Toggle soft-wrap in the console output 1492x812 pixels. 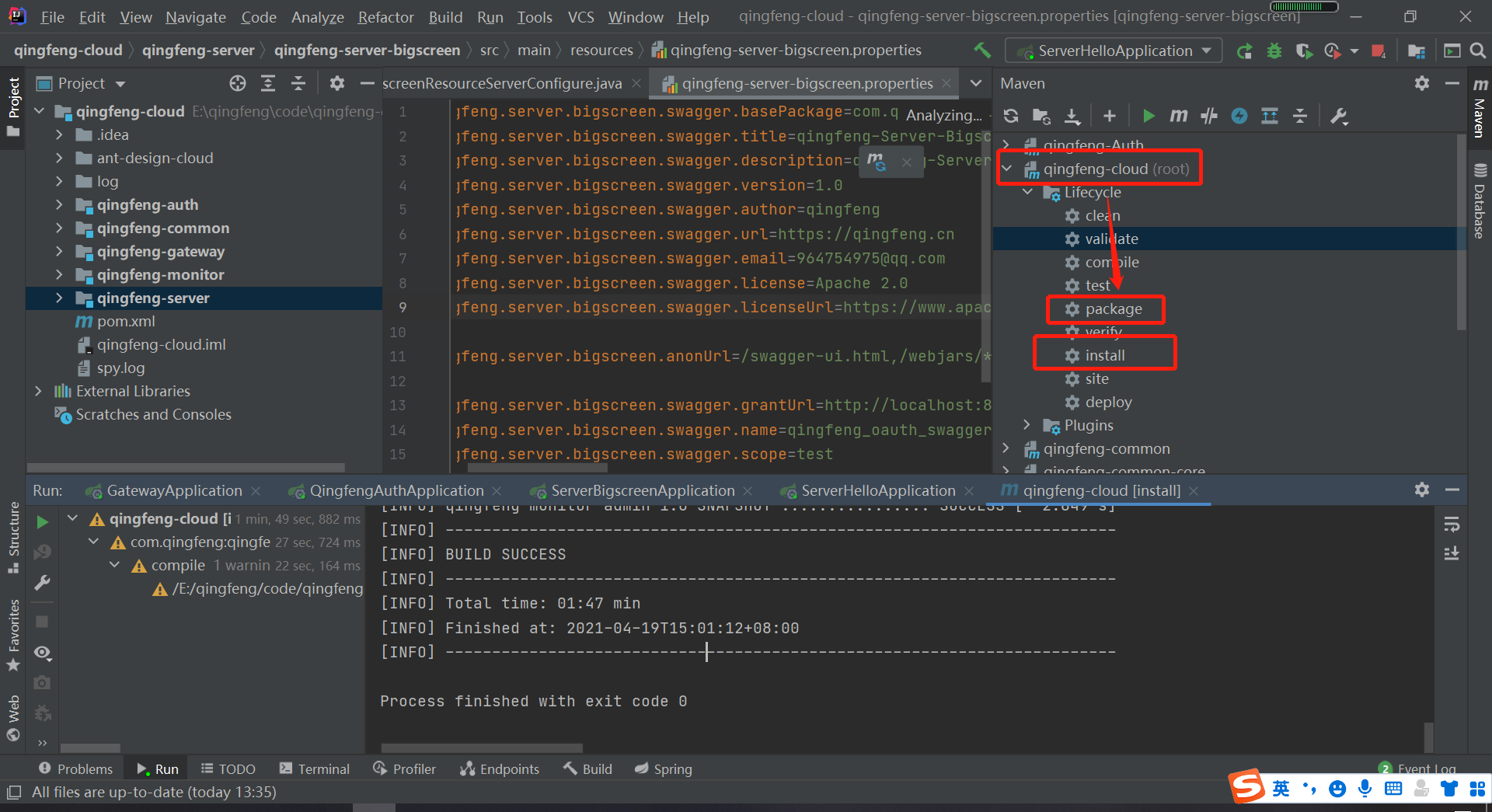tap(1452, 524)
